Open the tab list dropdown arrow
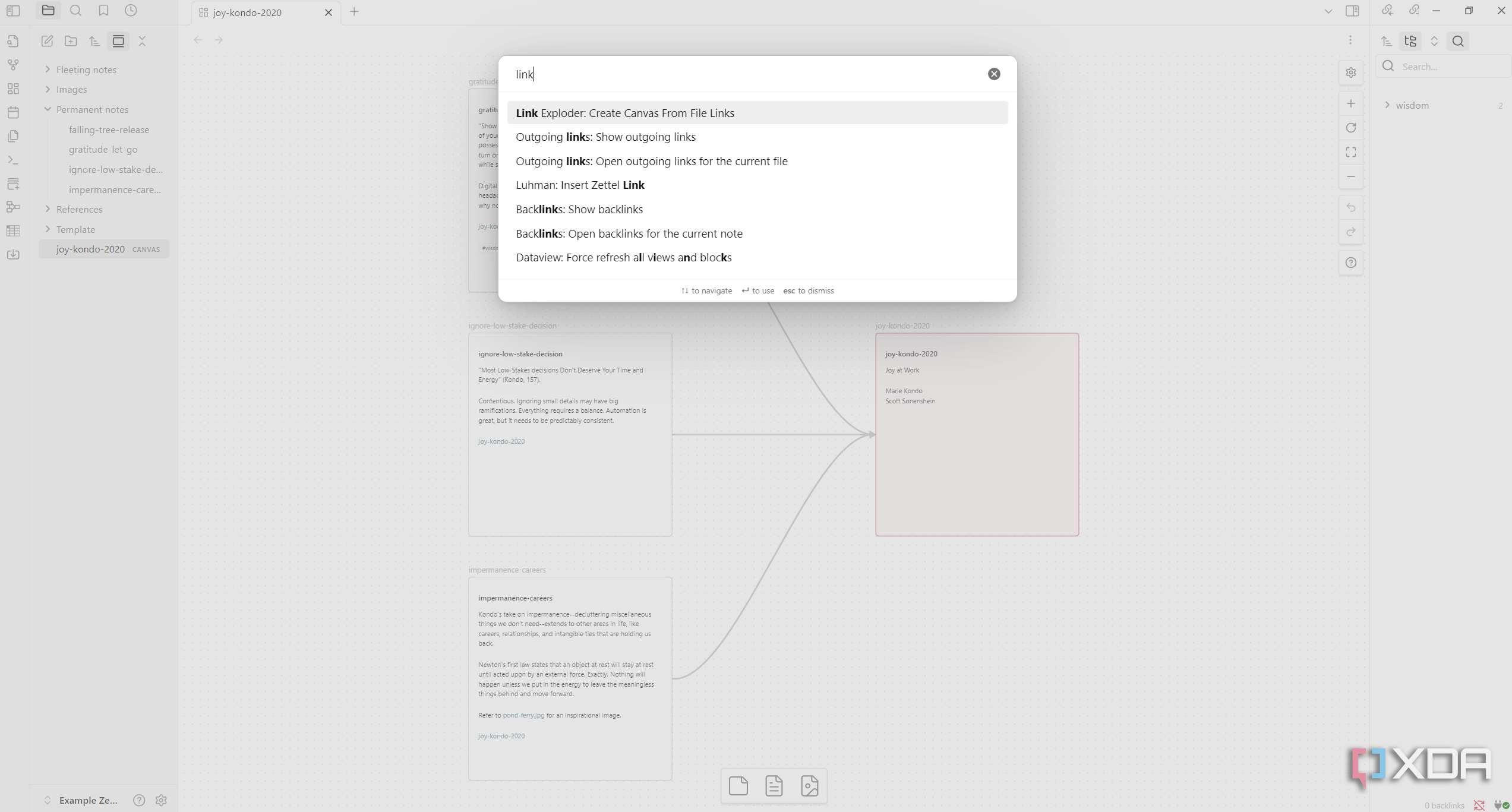This screenshot has width=1512, height=812. pos(1328,11)
